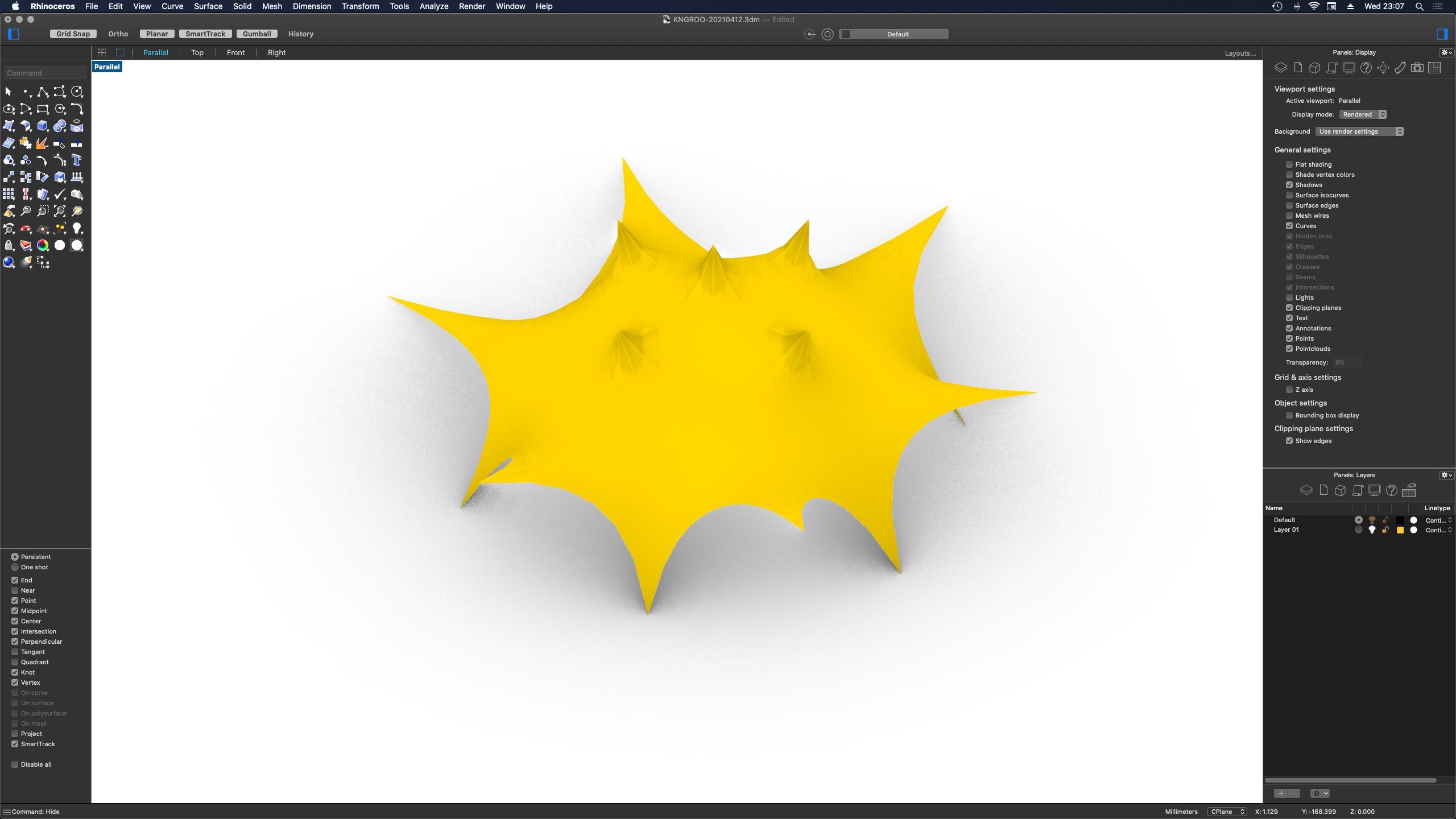Open the Display mode Rendered dropdown
Image resolution: width=1456 pixels, height=819 pixels.
1363,114
